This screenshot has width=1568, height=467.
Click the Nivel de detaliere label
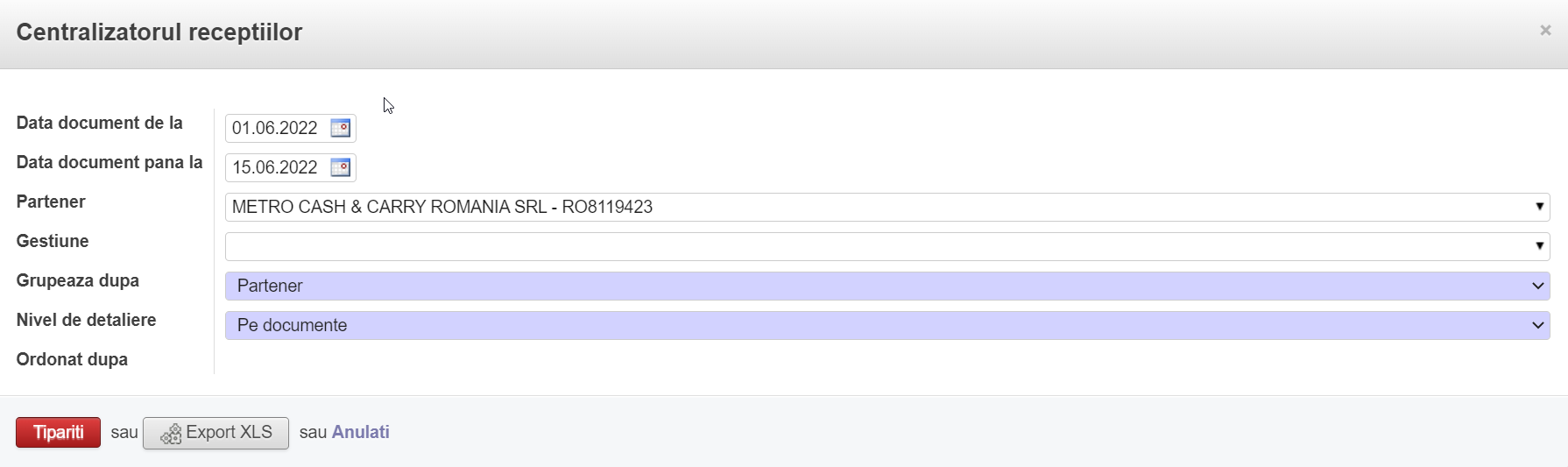86,320
